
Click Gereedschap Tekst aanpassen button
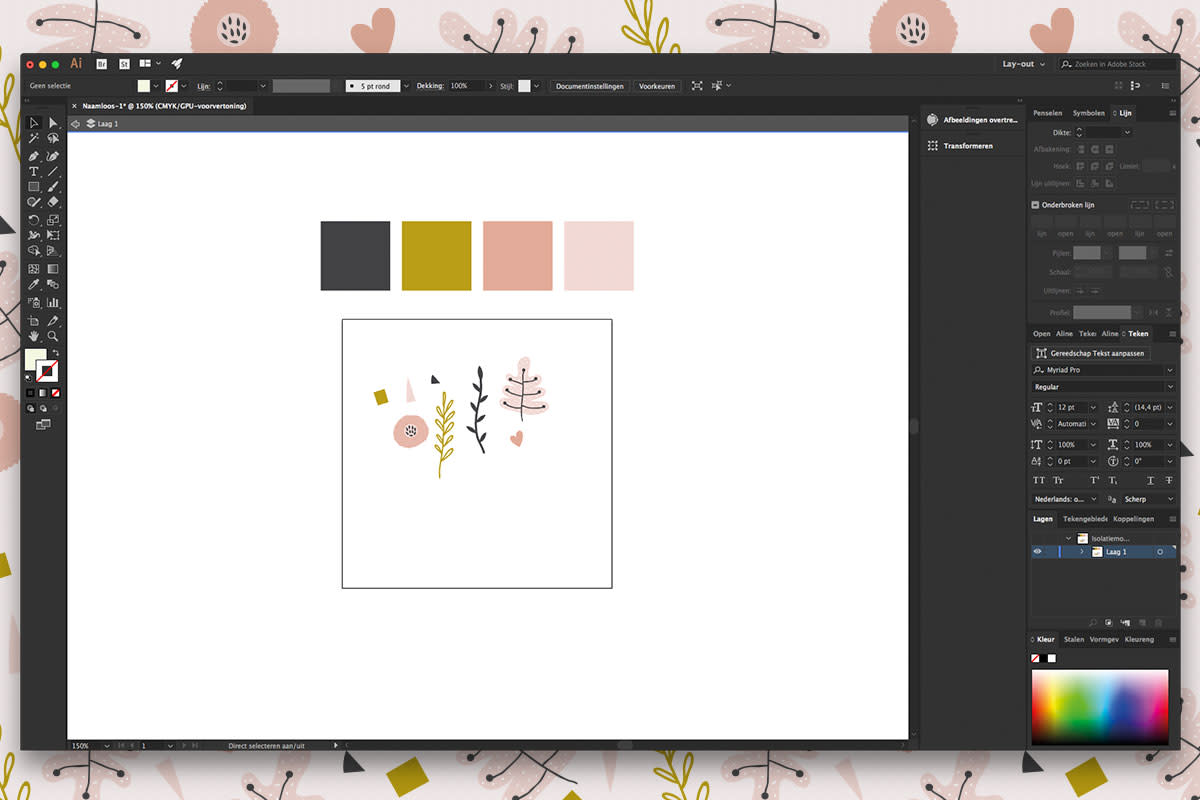[1090, 353]
